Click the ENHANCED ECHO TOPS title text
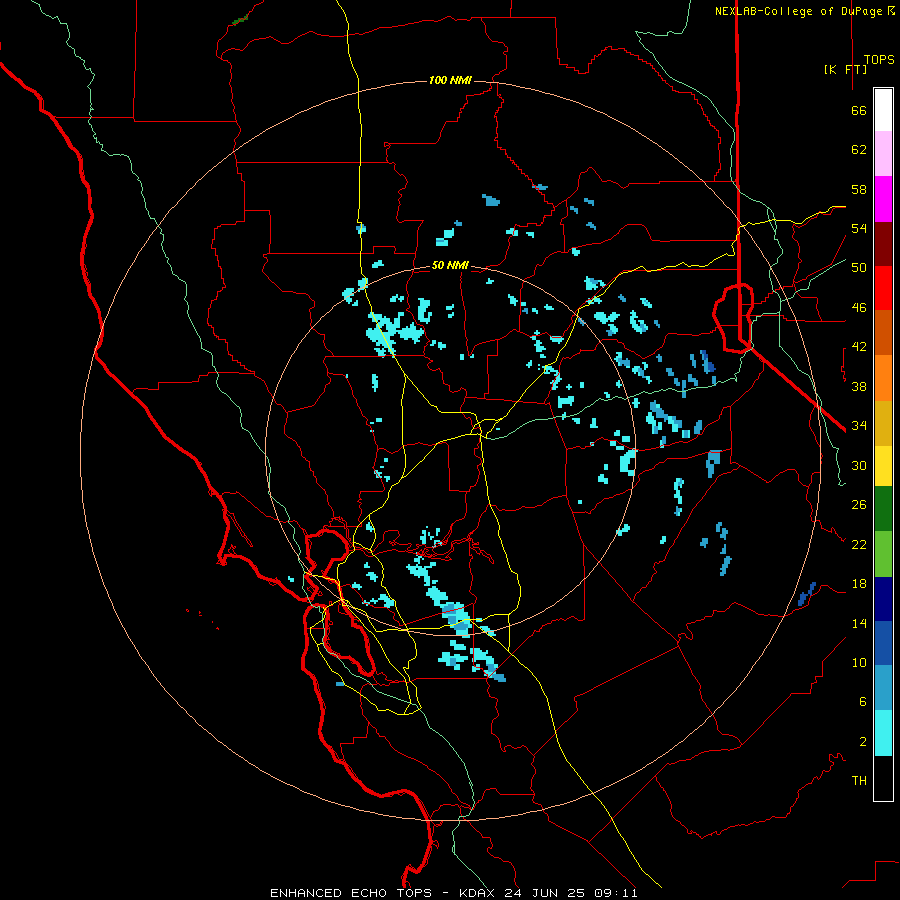This screenshot has height=900, width=900. [351, 893]
